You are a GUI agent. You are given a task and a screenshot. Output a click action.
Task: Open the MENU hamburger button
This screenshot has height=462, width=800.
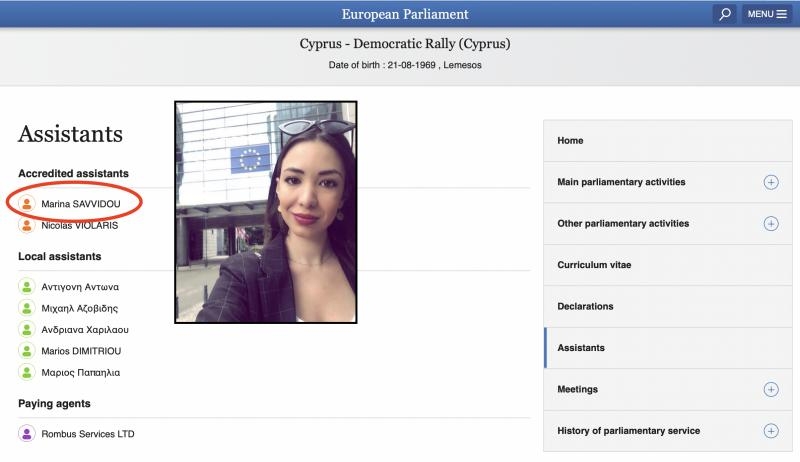click(x=767, y=14)
